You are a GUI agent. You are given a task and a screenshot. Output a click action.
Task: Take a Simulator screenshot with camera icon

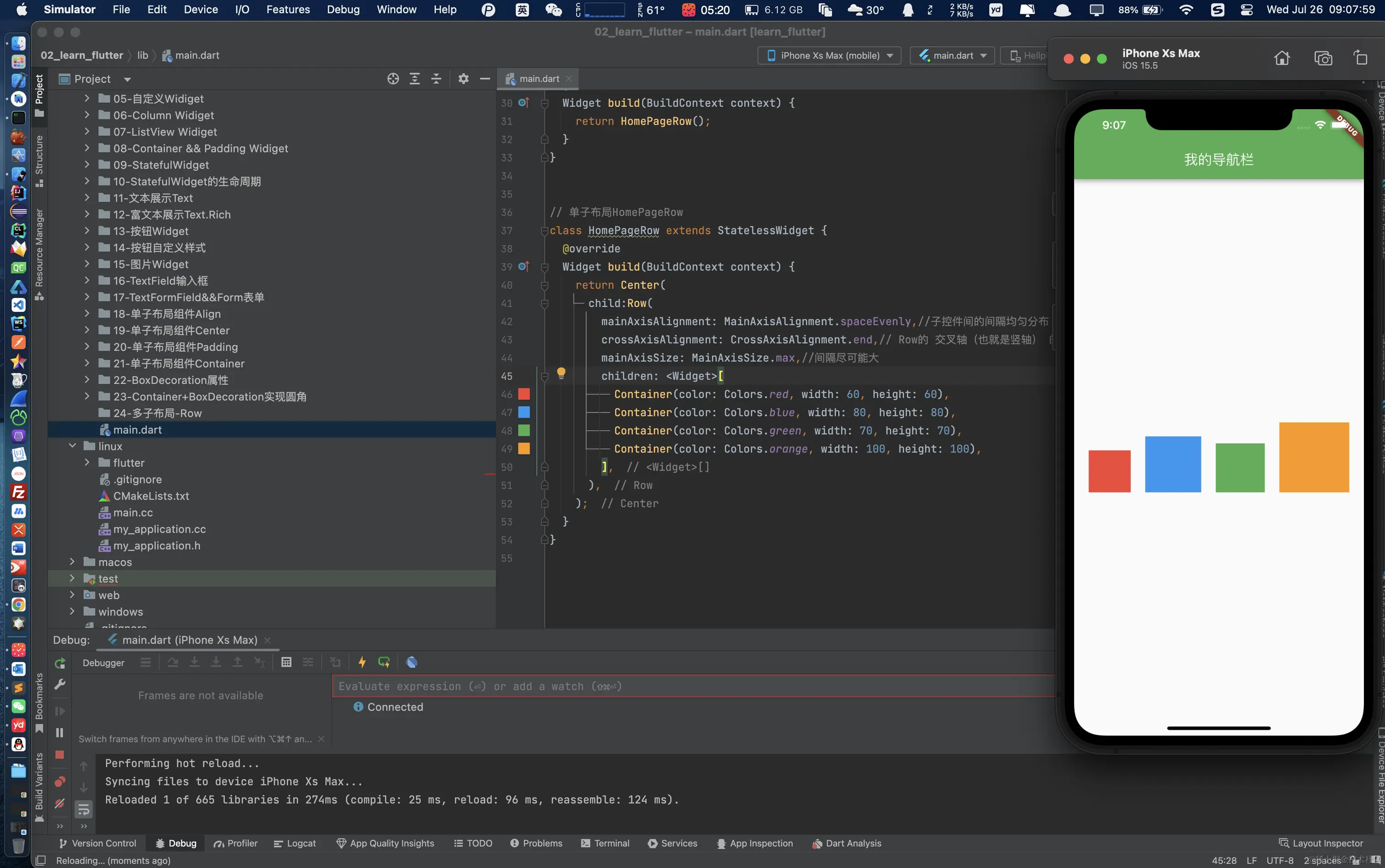pos(1323,58)
